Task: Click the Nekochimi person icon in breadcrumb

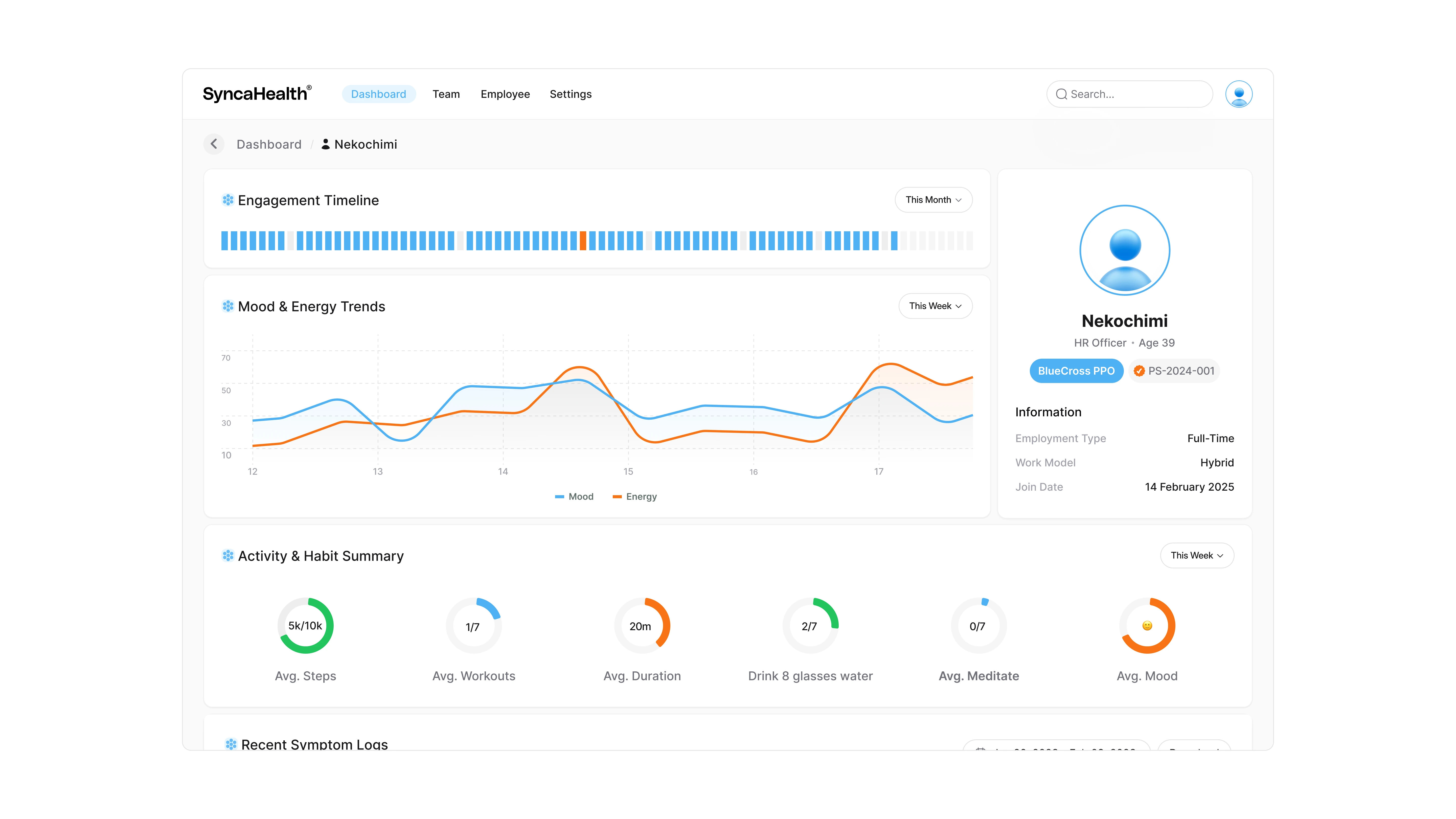Action: 326,144
